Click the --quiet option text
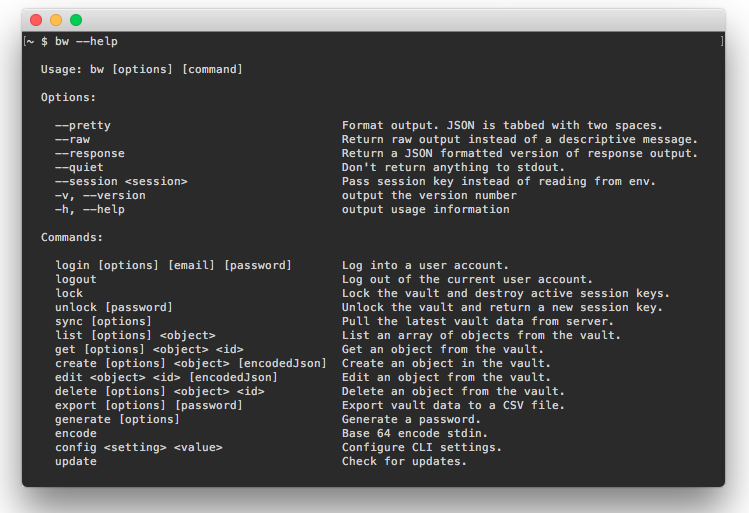Screen dimensions: 749x513 tap(79, 167)
